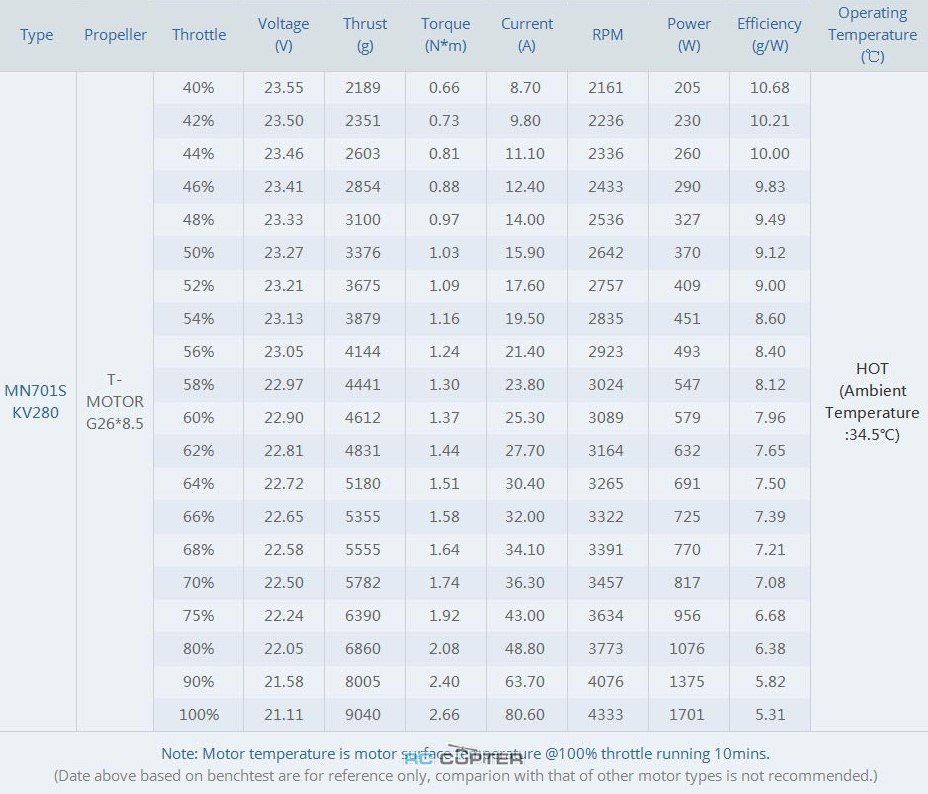This screenshot has width=928, height=794.
Task: Click the MN701S KV280 type cell
Action: [36, 401]
